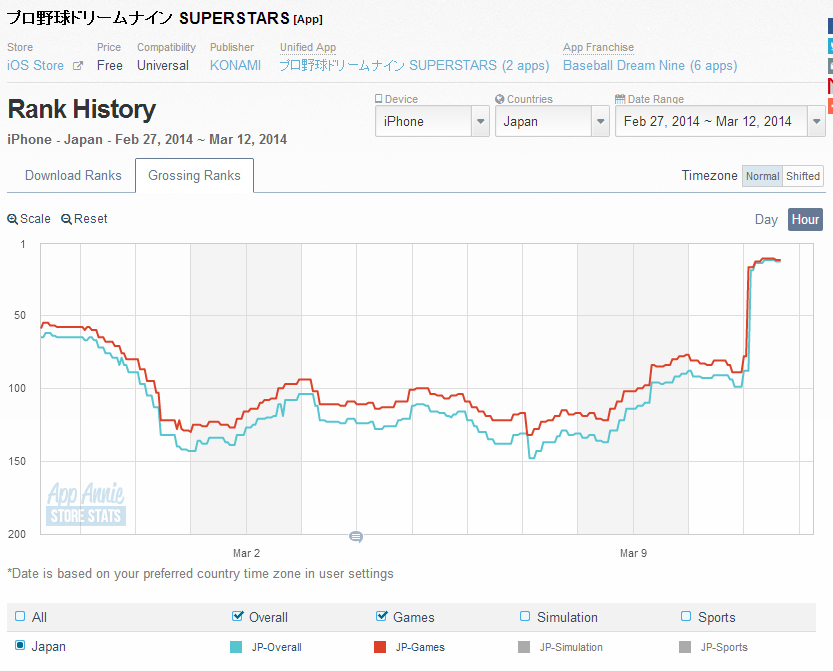This screenshot has height=671, width=833.
Task: Click the Facebook share icon
Action: tap(829, 25)
